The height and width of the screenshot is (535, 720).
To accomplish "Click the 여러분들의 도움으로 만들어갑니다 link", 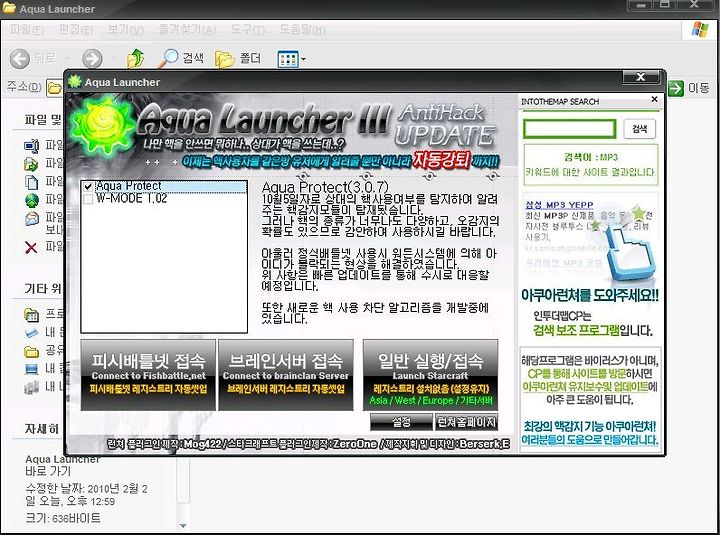I will 590,439.
